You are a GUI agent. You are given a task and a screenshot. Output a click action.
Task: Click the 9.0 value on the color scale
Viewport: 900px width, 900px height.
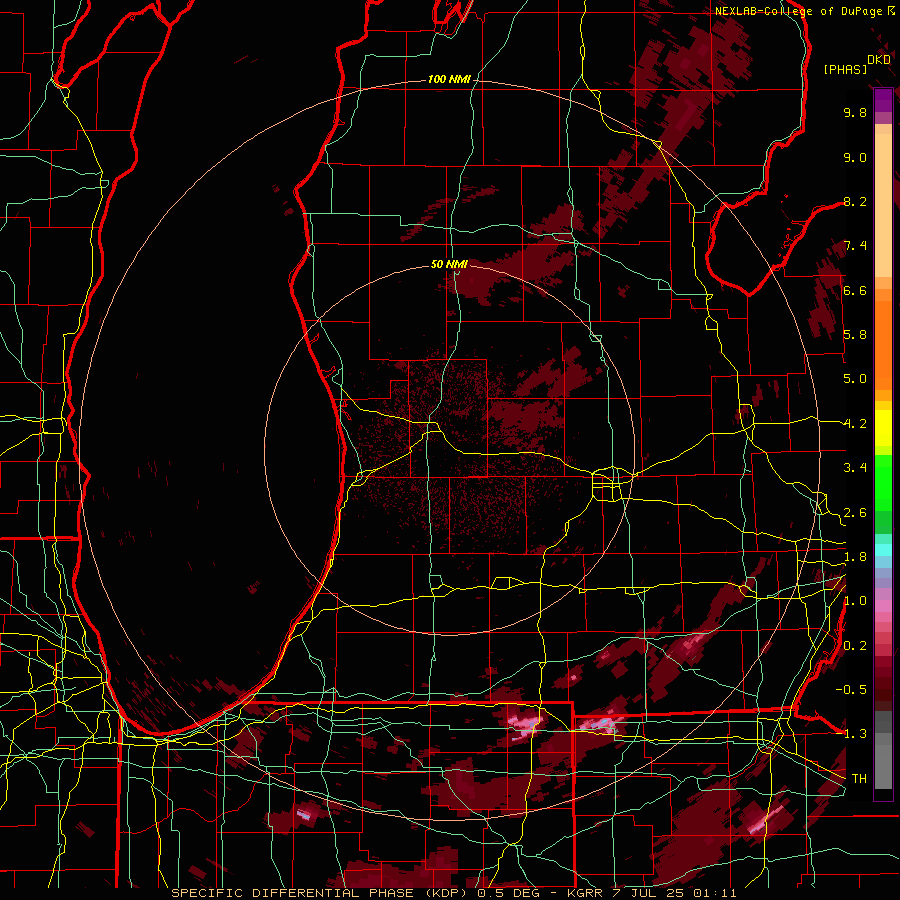[855, 157]
